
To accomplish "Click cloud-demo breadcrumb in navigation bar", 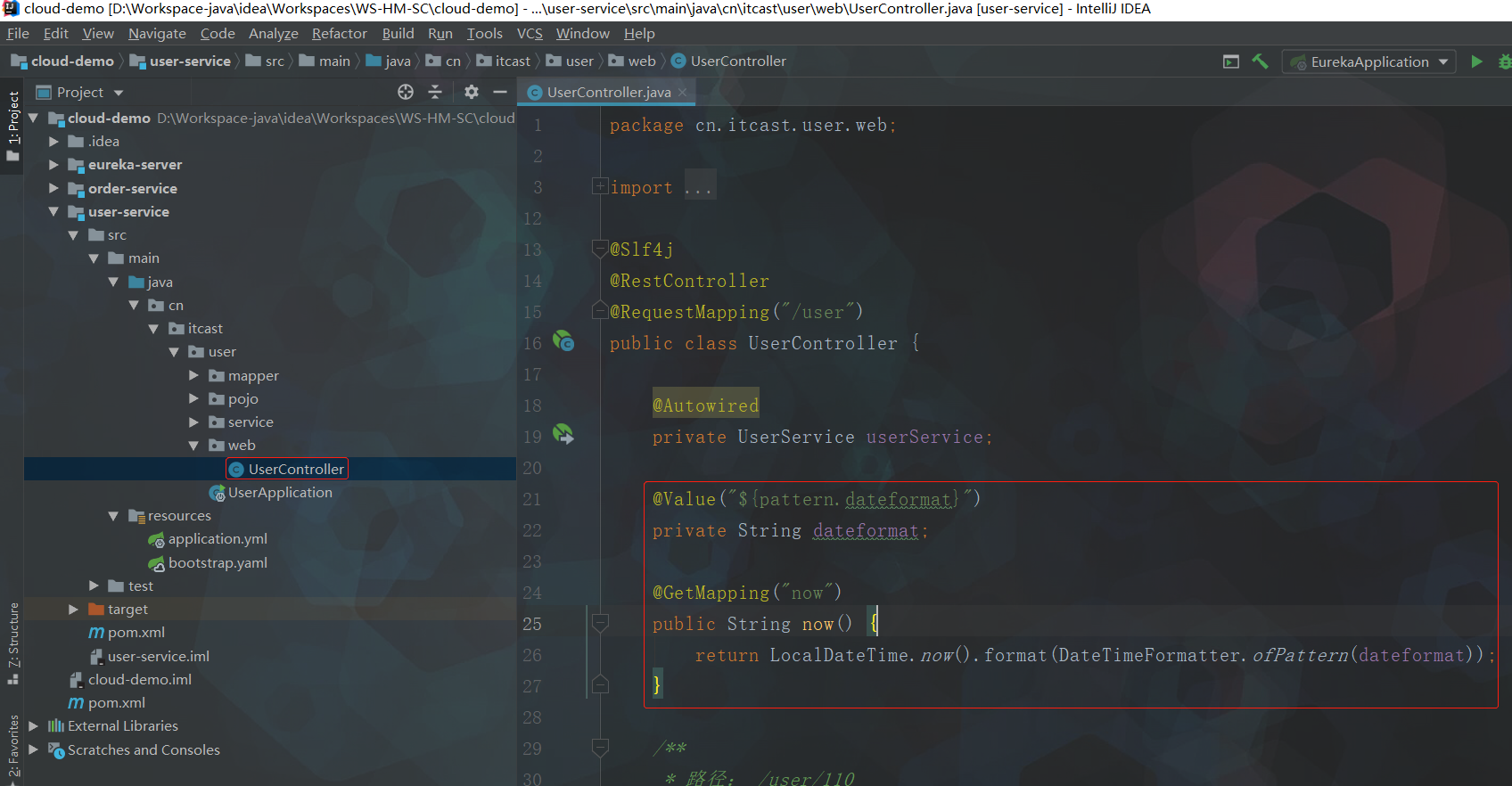I will tap(62, 61).
